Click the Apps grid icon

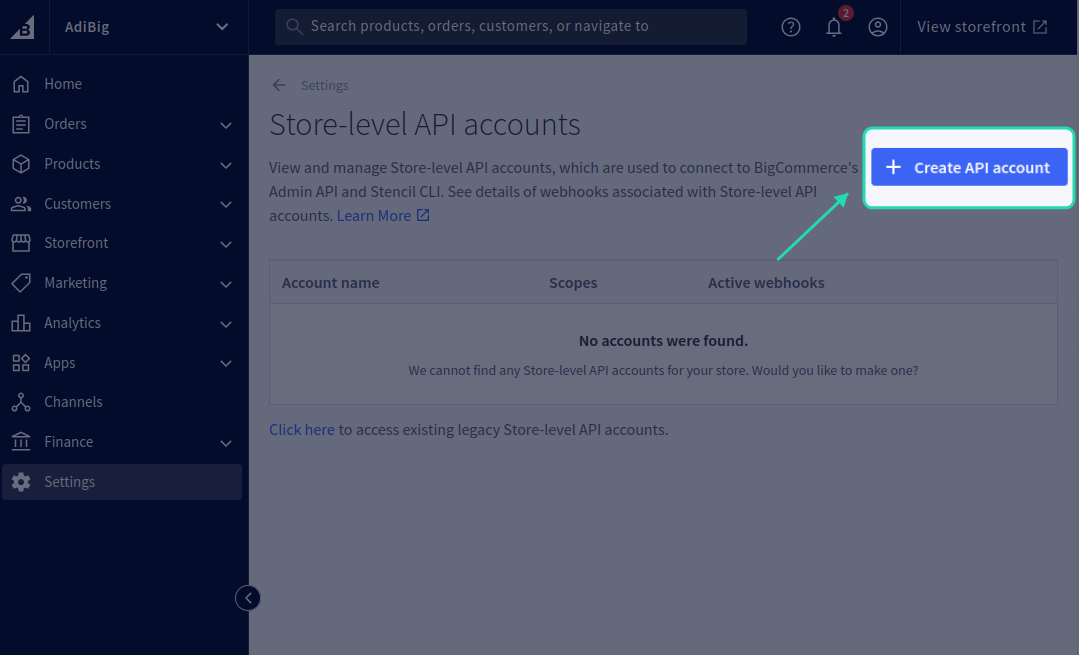click(x=21, y=363)
